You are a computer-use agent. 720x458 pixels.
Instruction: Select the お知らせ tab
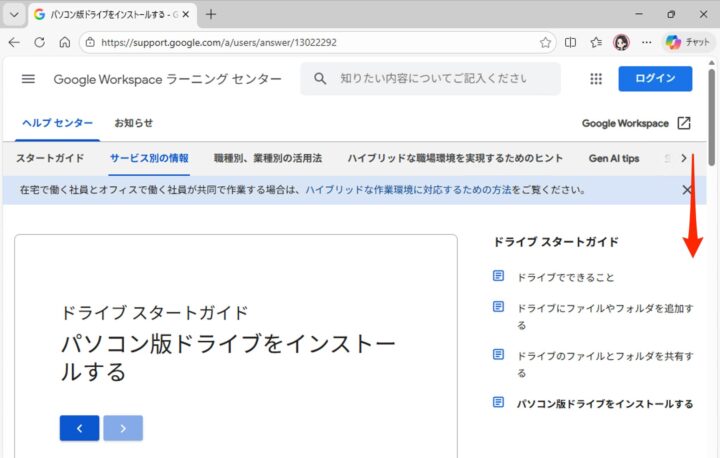(133, 123)
